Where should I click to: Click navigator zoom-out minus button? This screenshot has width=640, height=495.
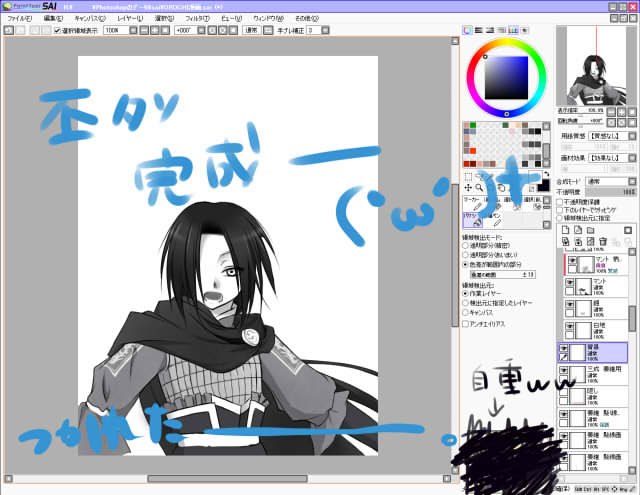611,111
